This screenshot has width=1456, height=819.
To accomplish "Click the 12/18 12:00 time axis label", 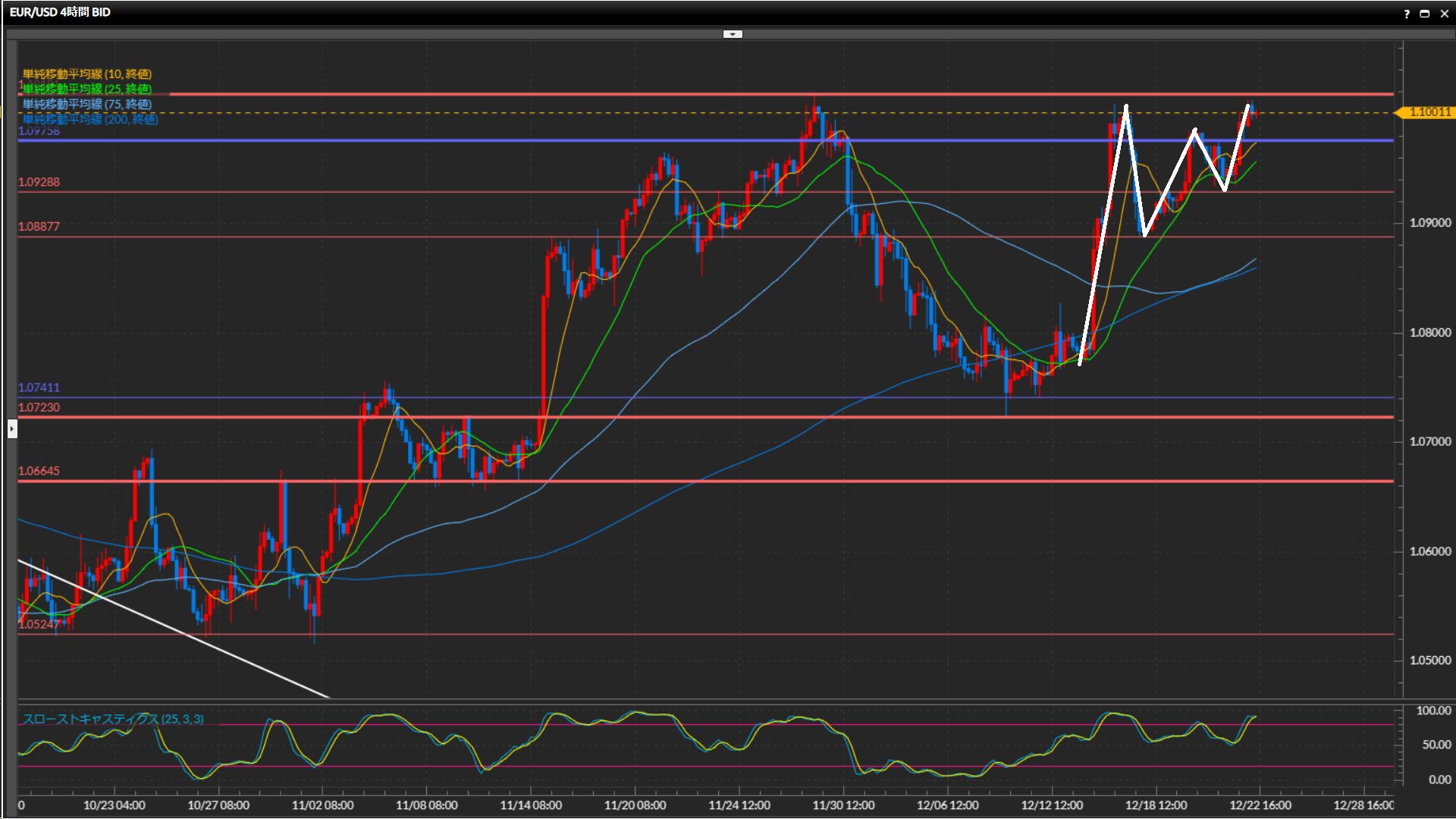I will point(1156,805).
